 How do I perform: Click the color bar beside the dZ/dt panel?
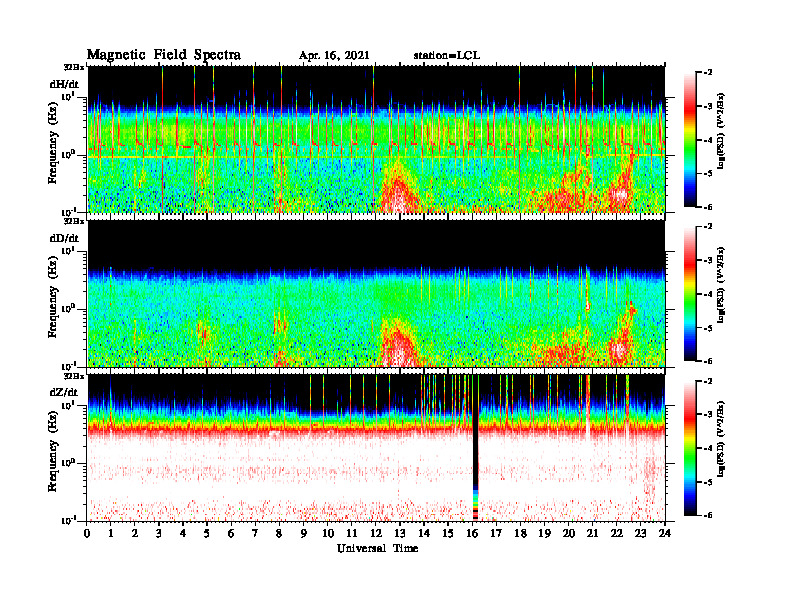click(x=690, y=448)
